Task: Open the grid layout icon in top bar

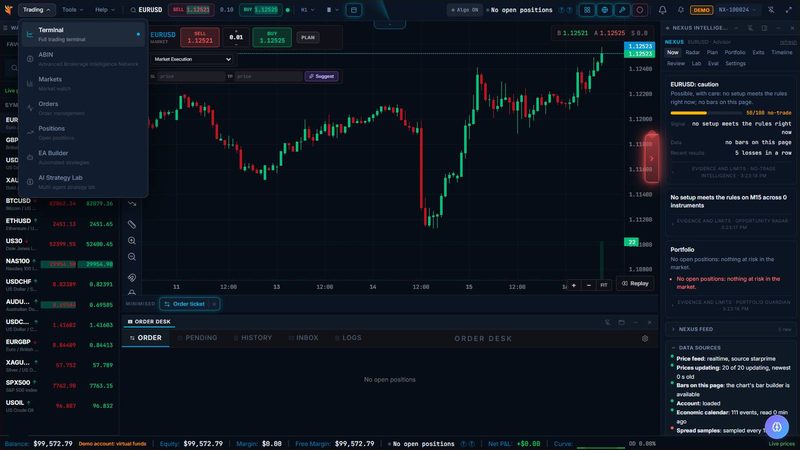Action: point(587,10)
